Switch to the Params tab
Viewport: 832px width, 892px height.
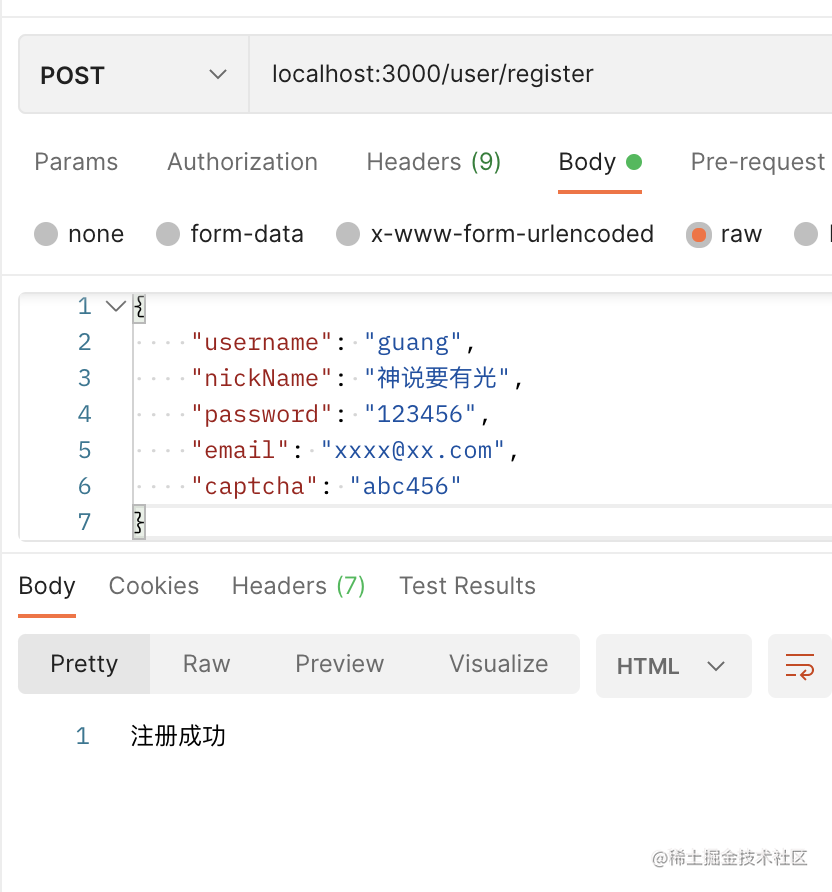coord(76,162)
